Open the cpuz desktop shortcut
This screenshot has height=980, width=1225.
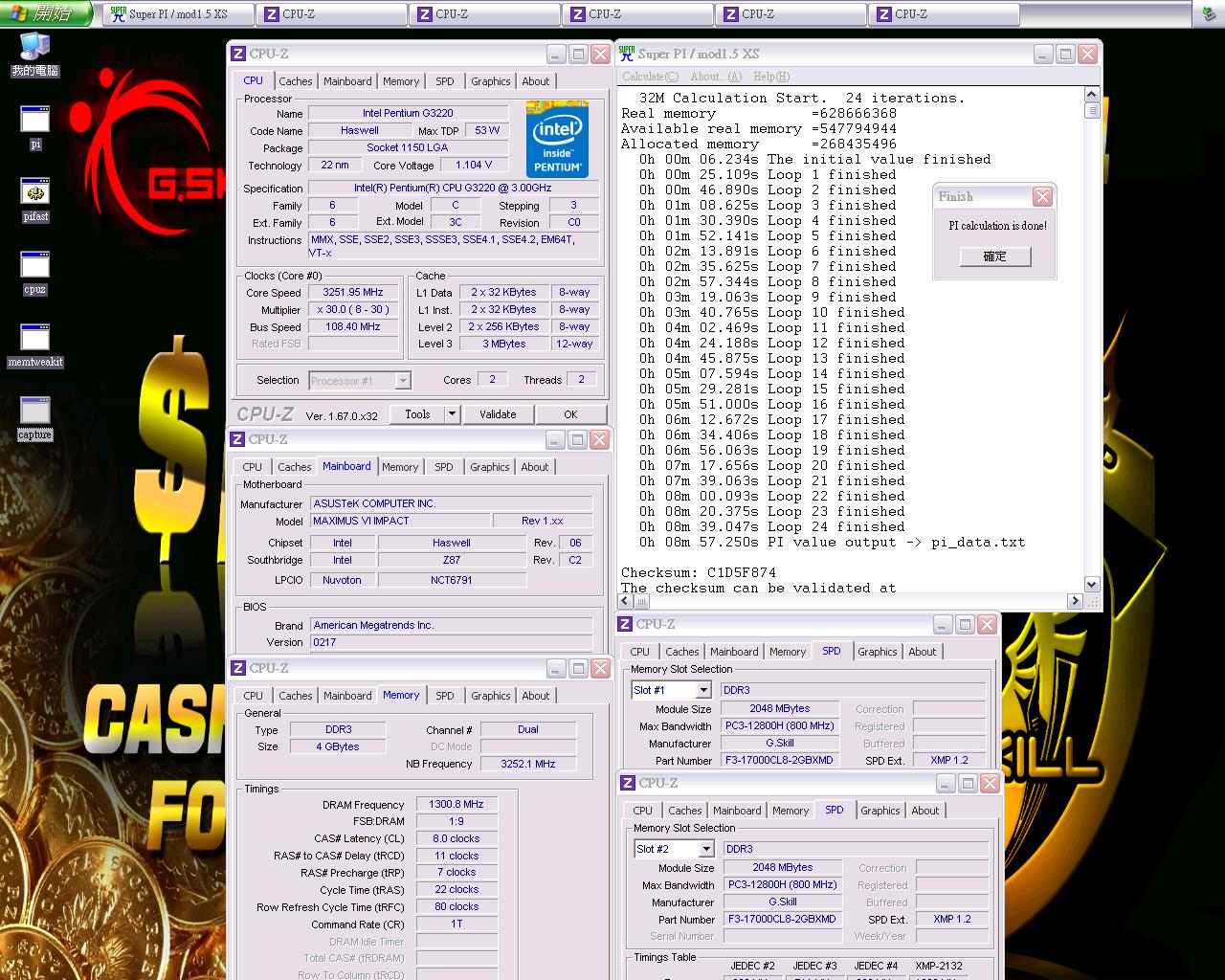34,273
